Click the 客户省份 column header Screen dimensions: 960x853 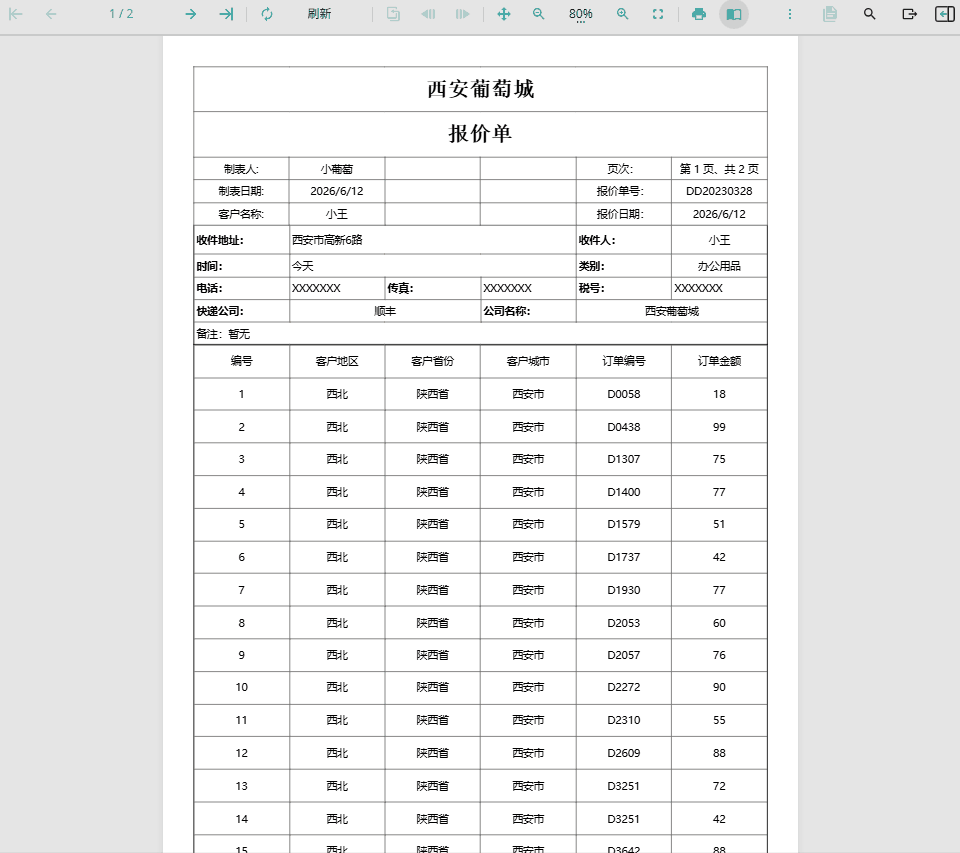click(432, 361)
